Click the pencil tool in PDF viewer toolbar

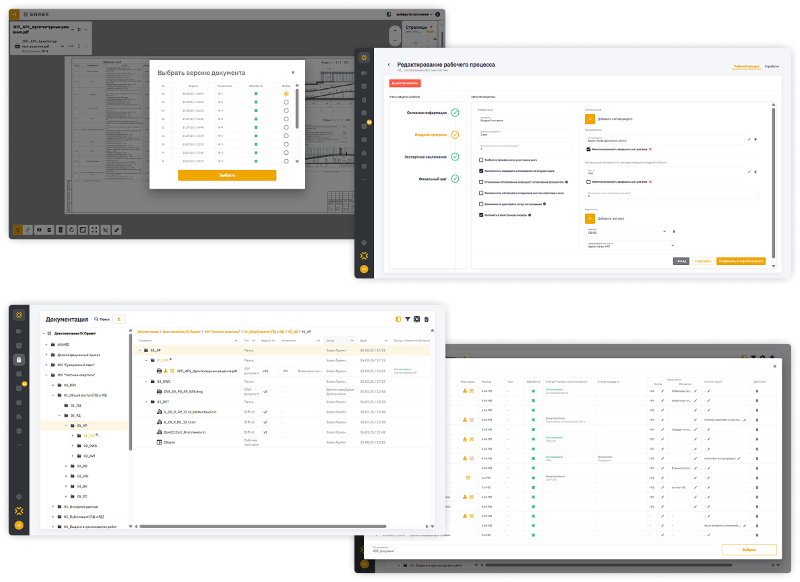pos(117,229)
